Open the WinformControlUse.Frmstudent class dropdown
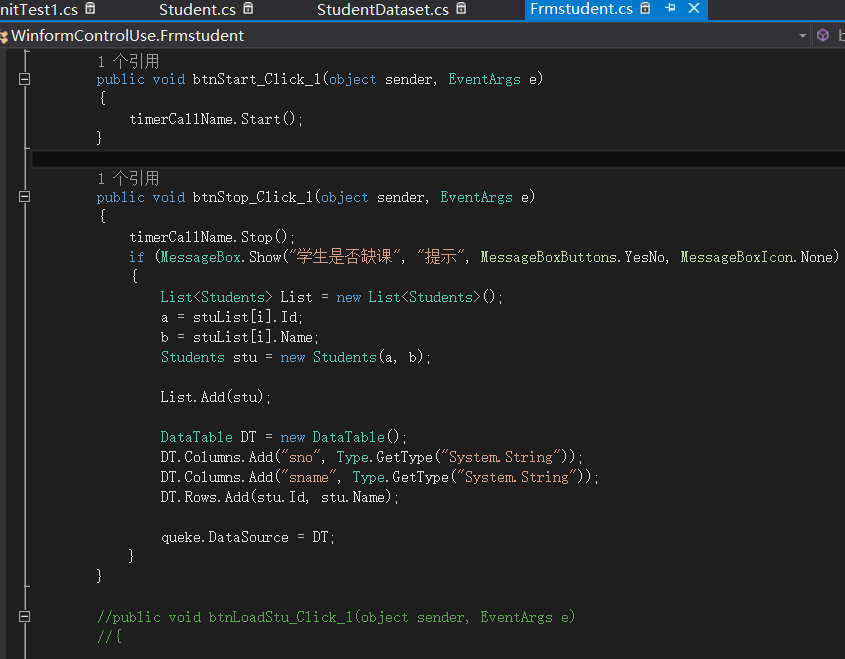This screenshot has width=845, height=659. 404,36
